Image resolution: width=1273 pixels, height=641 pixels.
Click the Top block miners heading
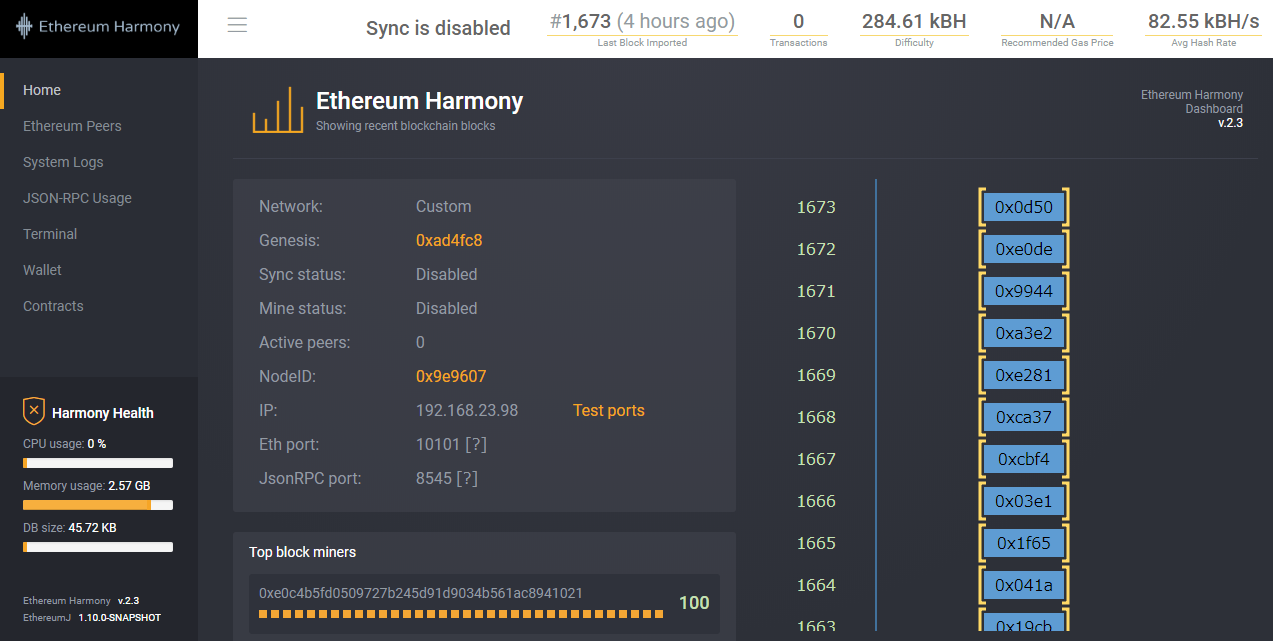pos(302,552)
